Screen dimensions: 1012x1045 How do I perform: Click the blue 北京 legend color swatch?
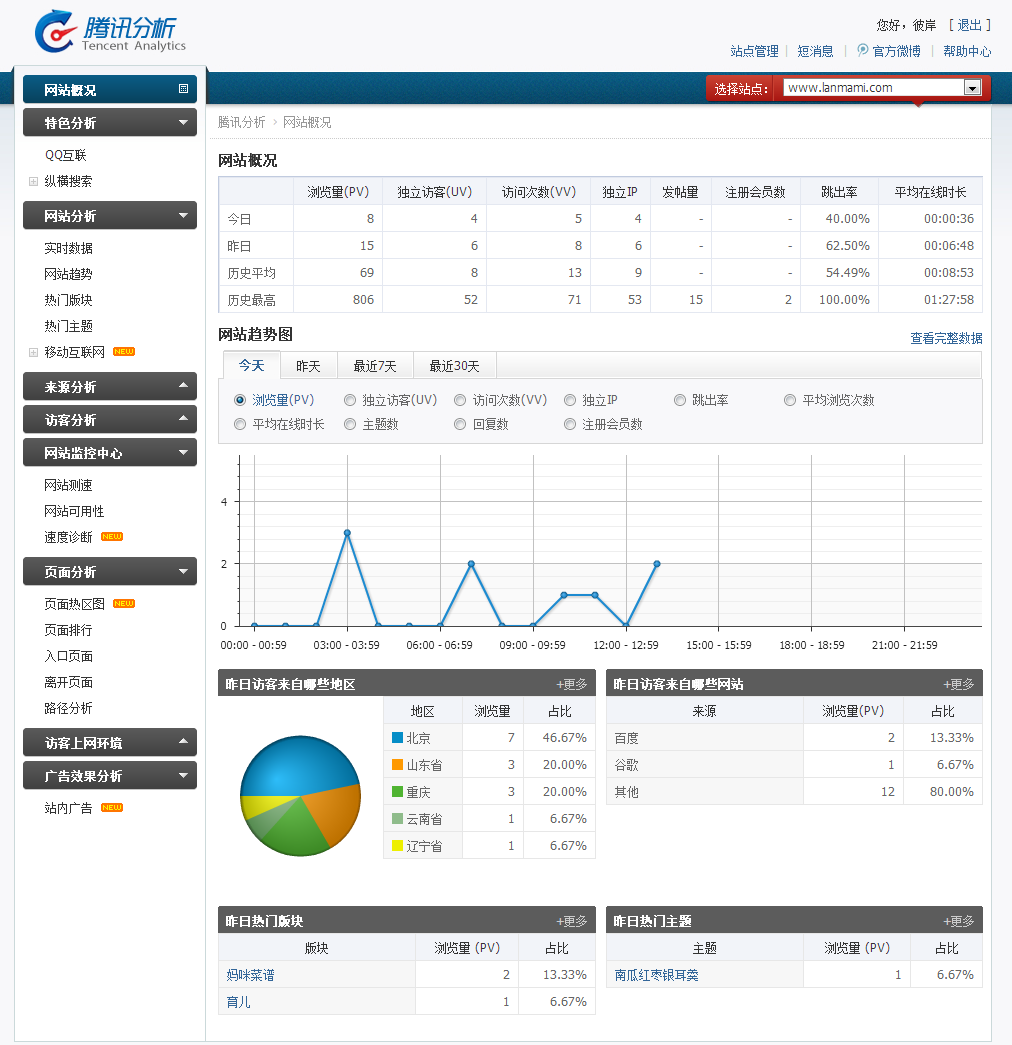[397, 738]
